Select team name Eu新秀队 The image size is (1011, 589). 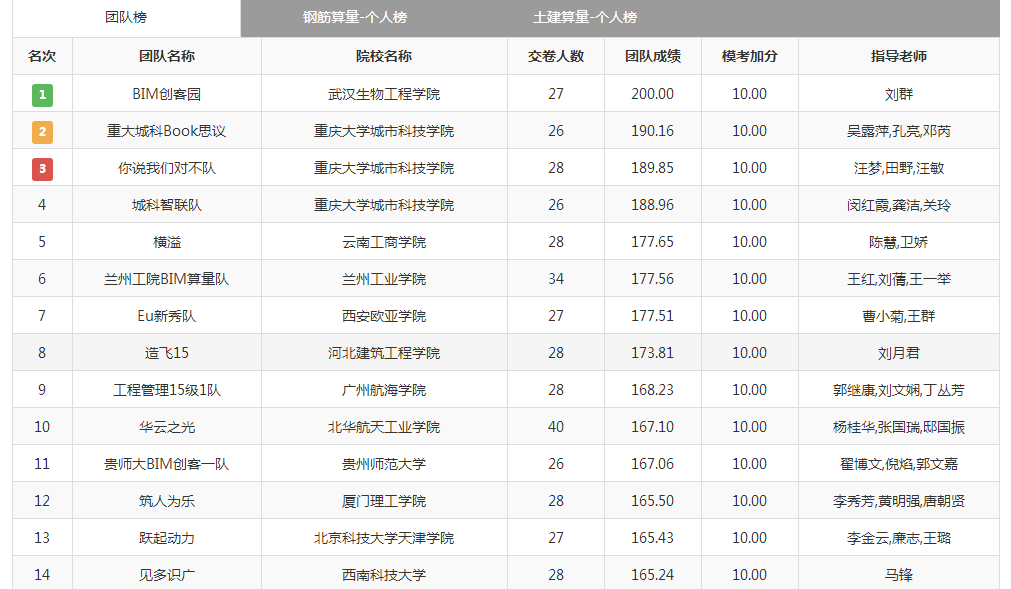167,316
